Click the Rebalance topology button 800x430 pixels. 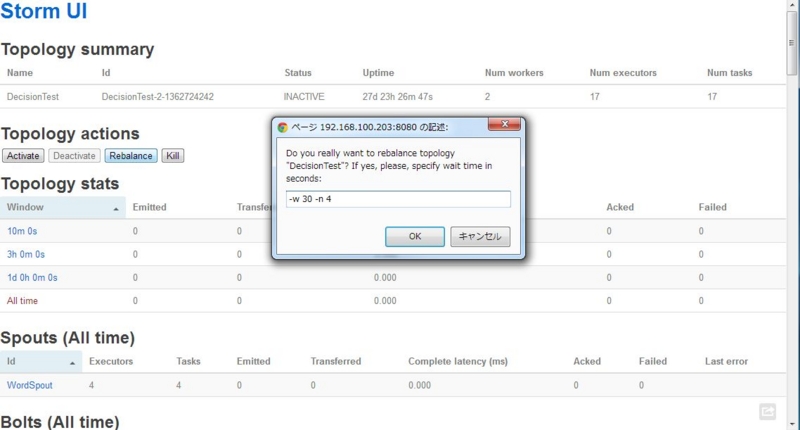131,156
